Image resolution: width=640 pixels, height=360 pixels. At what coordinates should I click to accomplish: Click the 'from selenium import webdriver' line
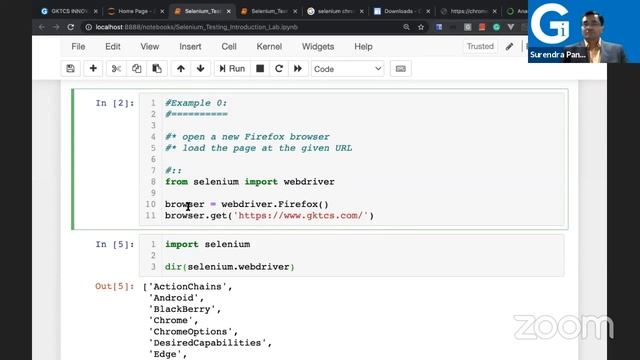tap(250, 182)
